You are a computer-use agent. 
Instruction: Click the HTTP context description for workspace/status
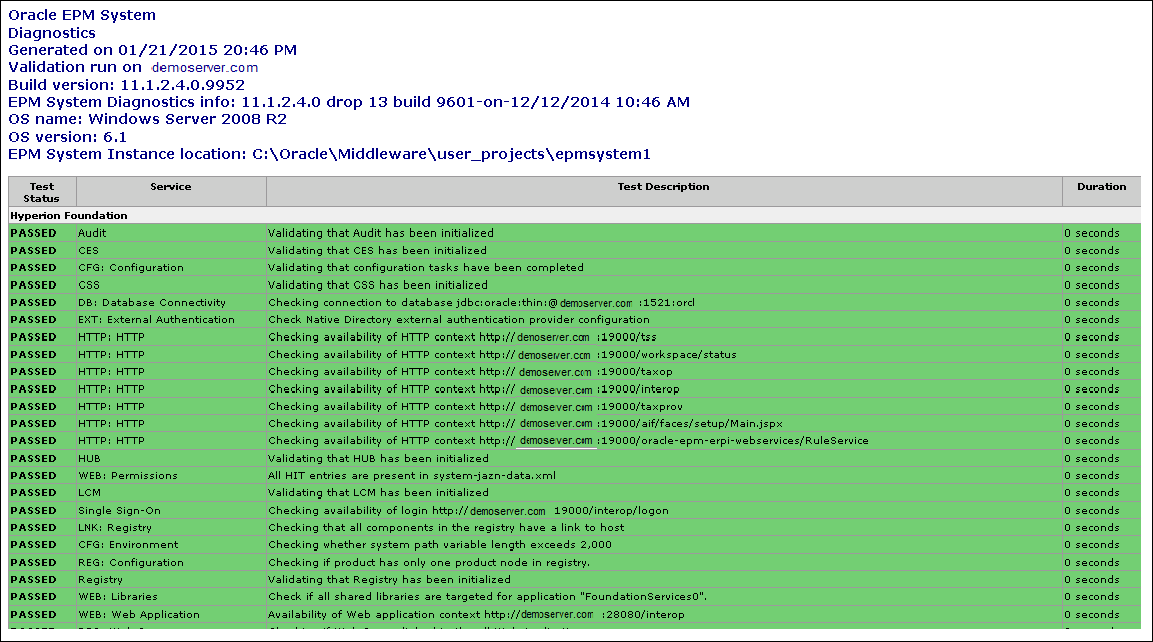click(502, 354)
